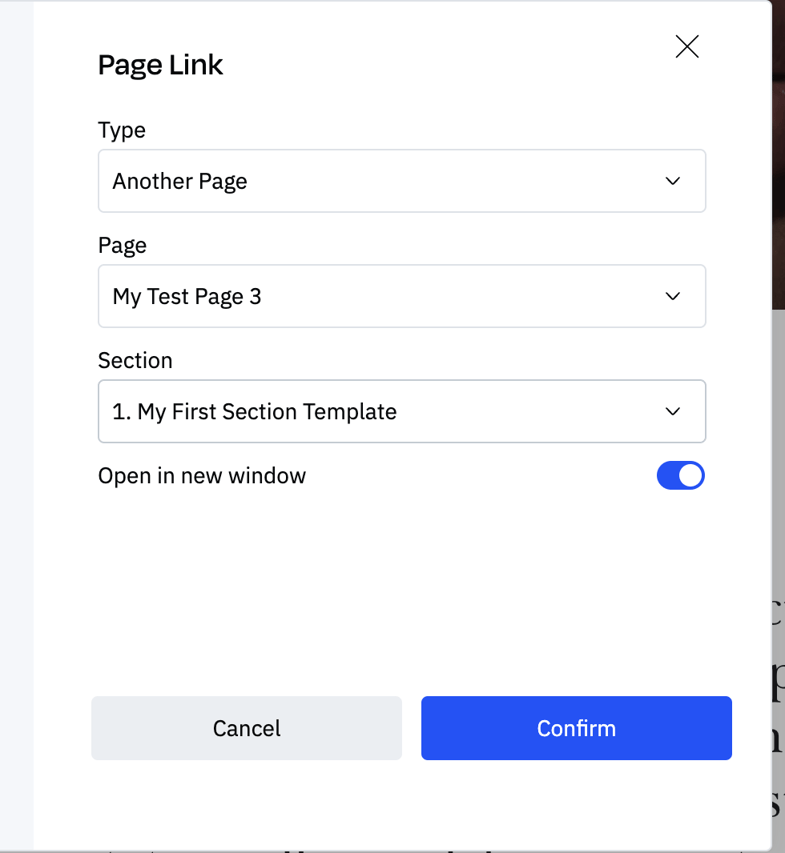The height and width of the screenshot is (853, 785).
Task: Confirm the page link settings
Action: [x=576, y=728]
